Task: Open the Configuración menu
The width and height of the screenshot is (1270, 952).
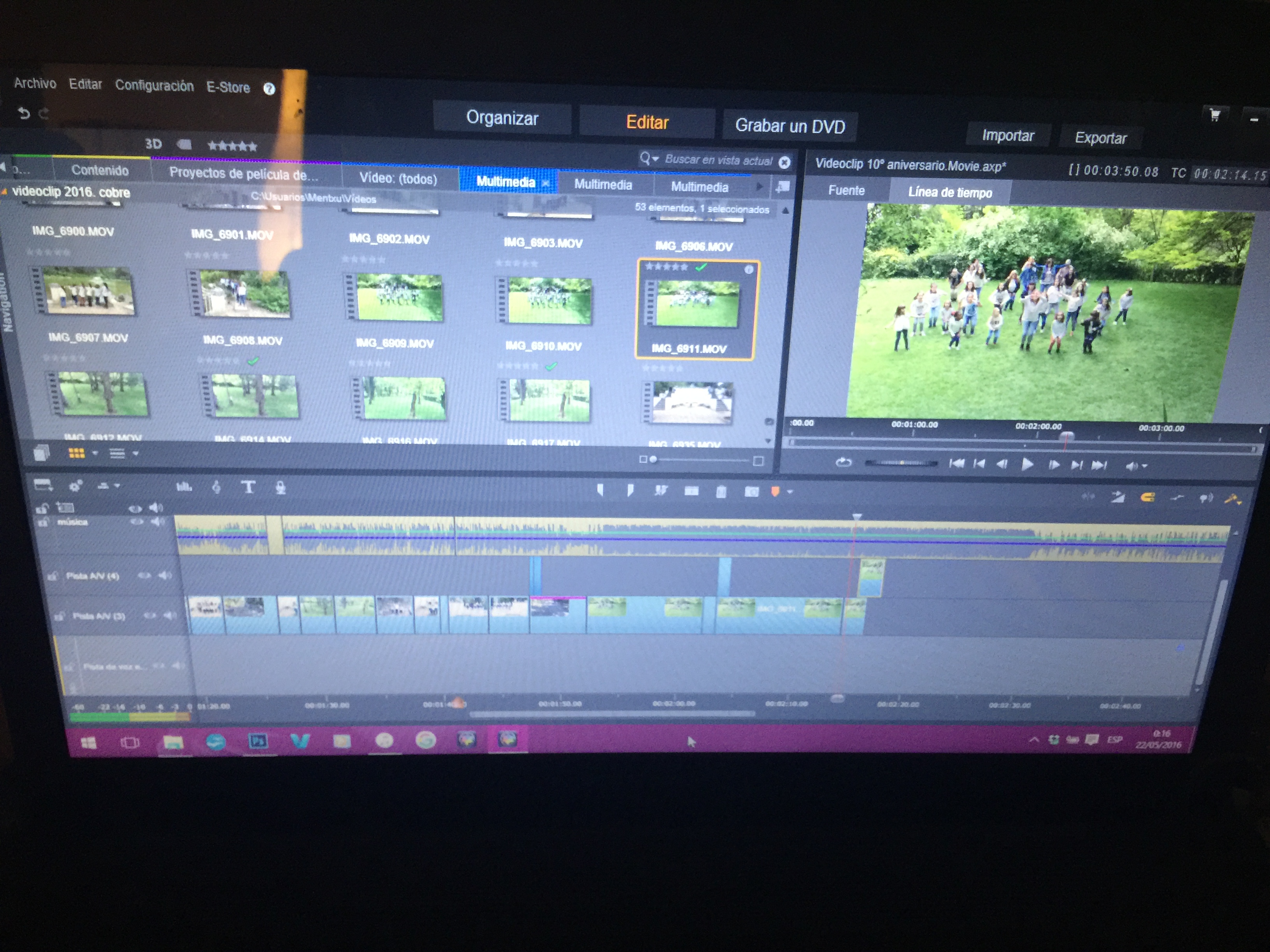Action: pos(154,86)
